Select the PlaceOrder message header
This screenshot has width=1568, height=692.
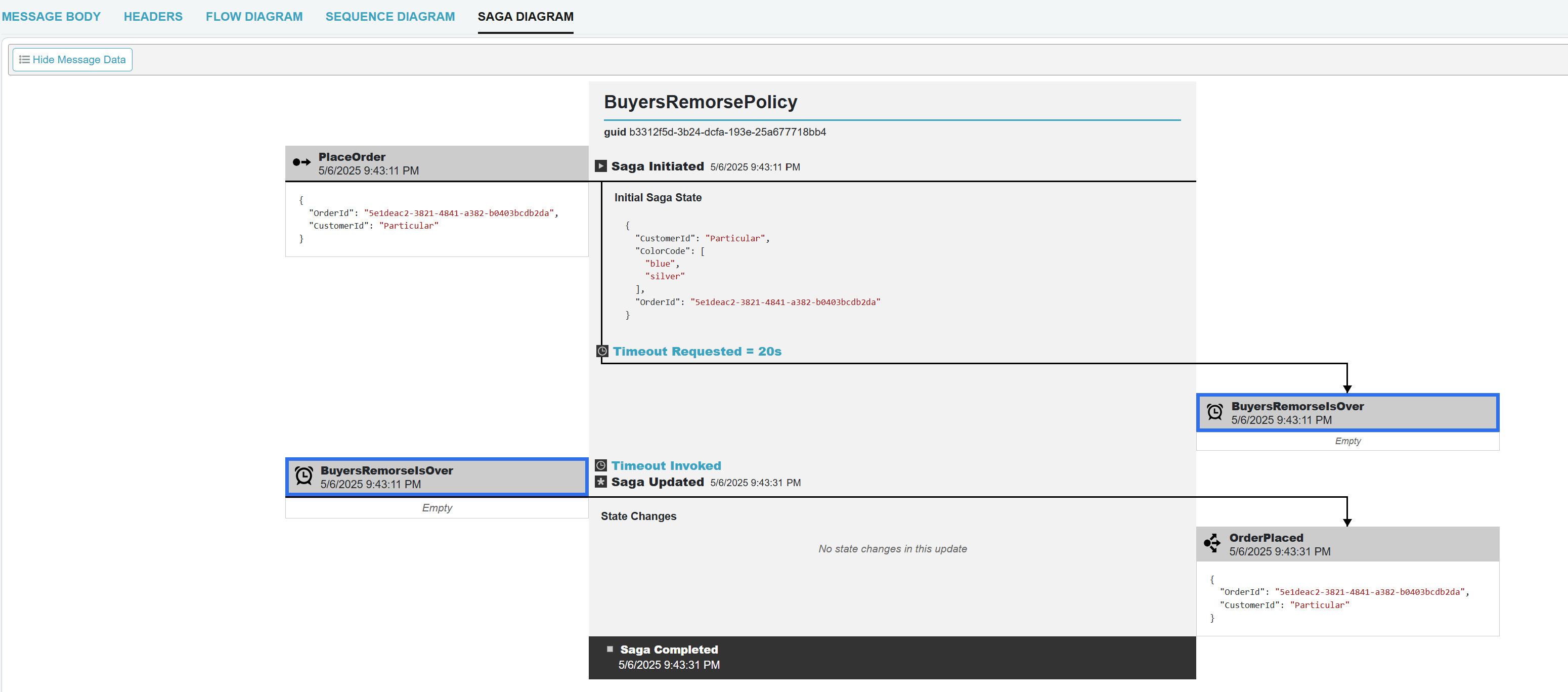point(437,163)
